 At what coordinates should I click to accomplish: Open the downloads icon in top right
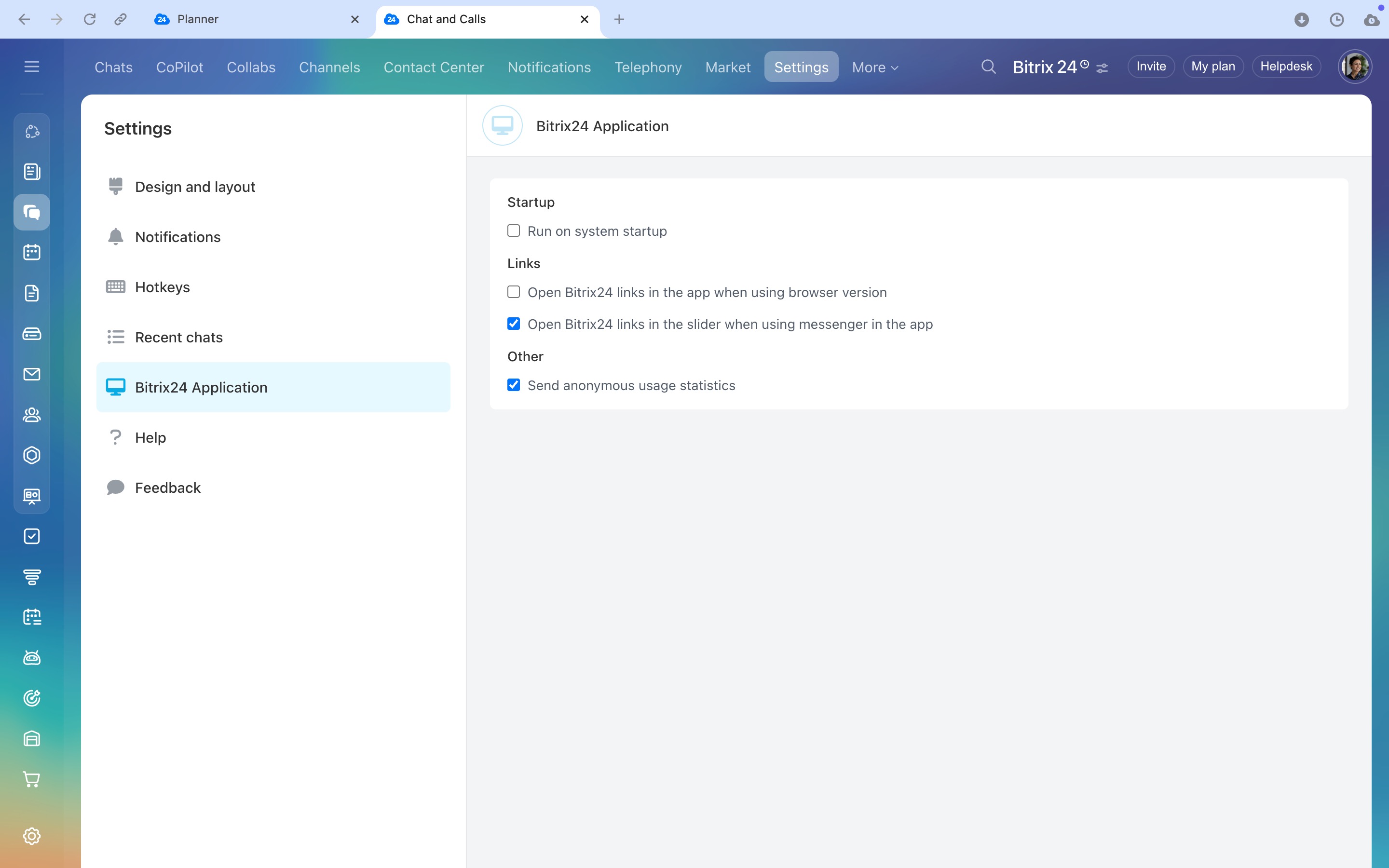tap(1302, 20)
